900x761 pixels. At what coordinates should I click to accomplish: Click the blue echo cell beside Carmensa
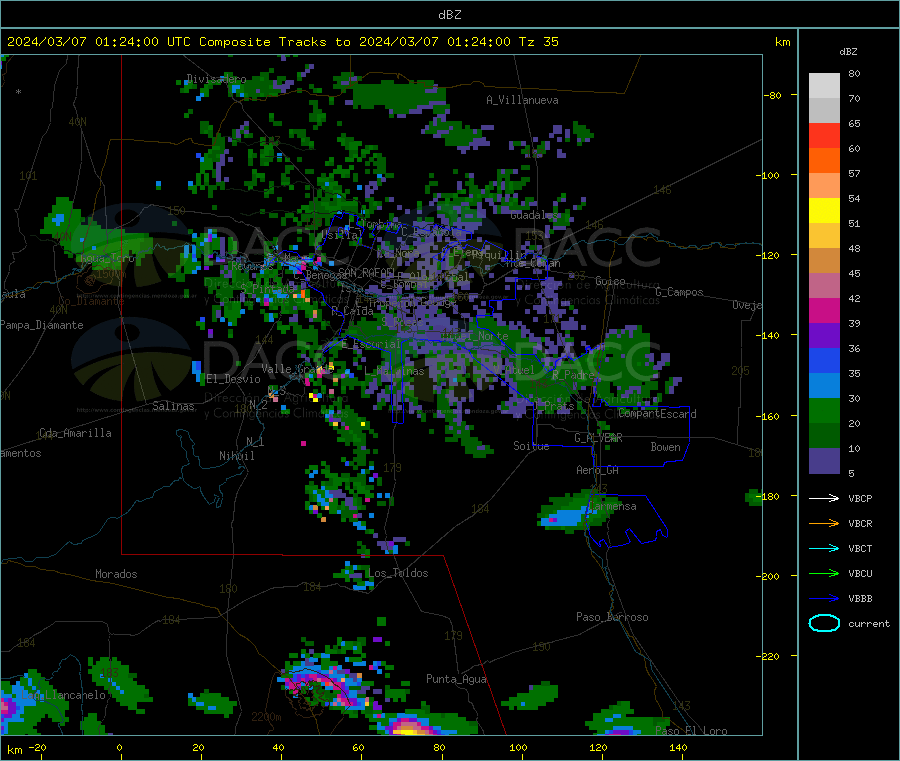564,516
